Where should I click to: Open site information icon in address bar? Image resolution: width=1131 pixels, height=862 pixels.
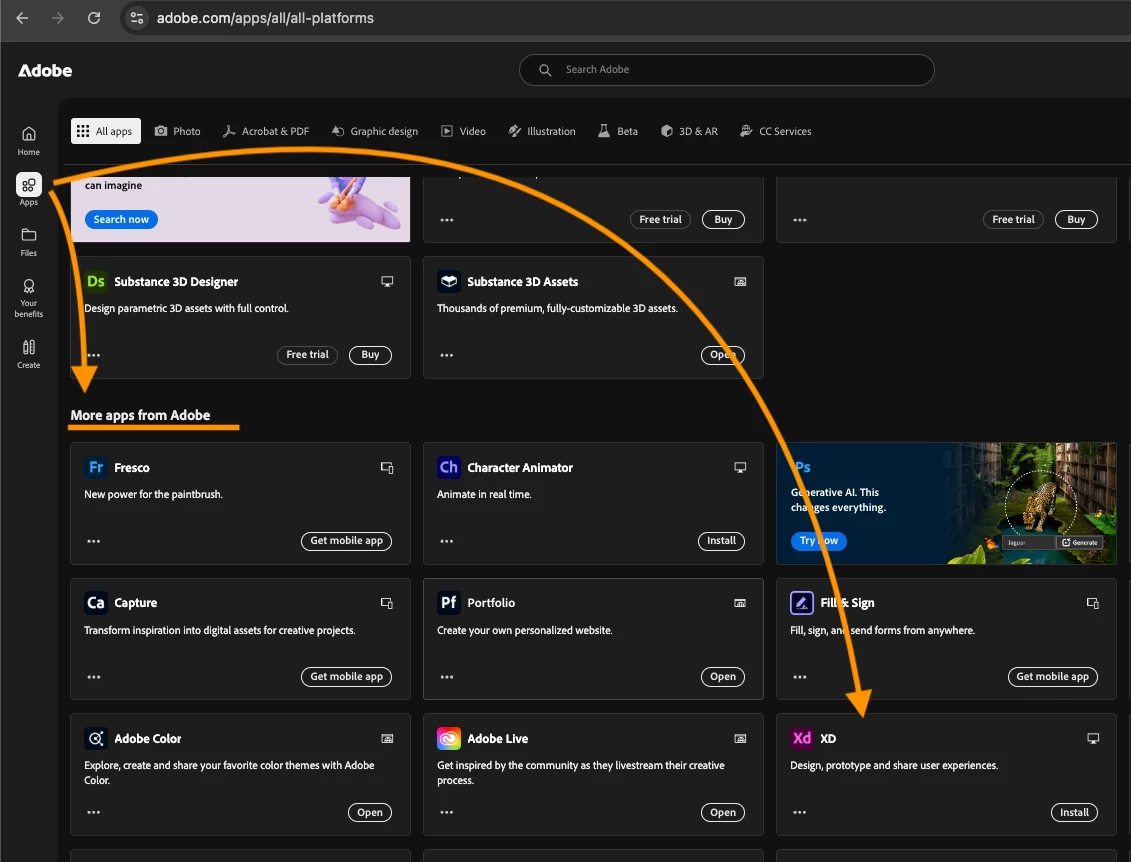point(137,18)
